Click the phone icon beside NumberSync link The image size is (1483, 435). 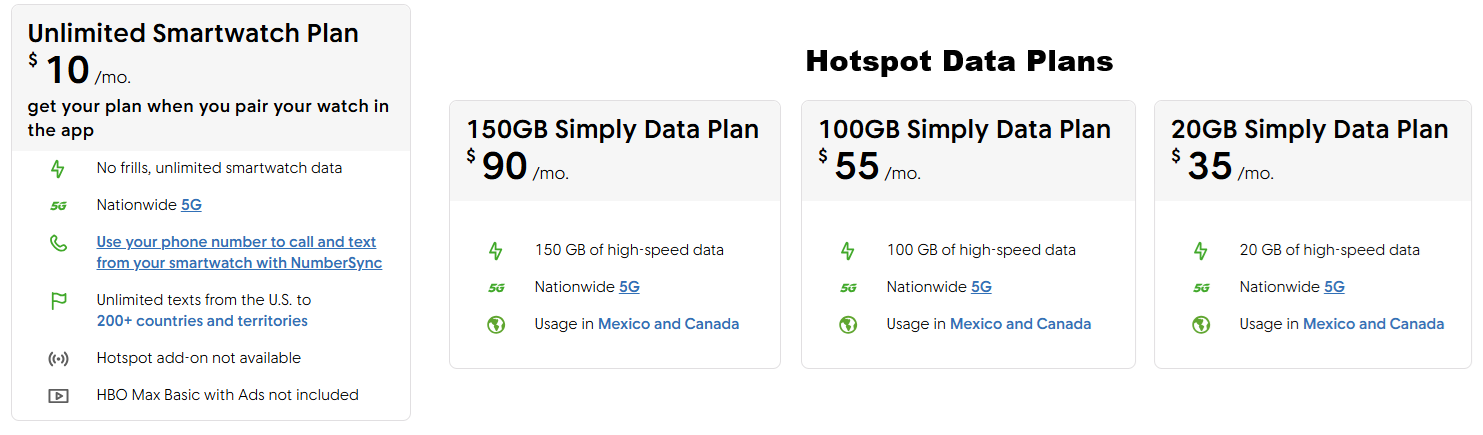coord(58,243)
